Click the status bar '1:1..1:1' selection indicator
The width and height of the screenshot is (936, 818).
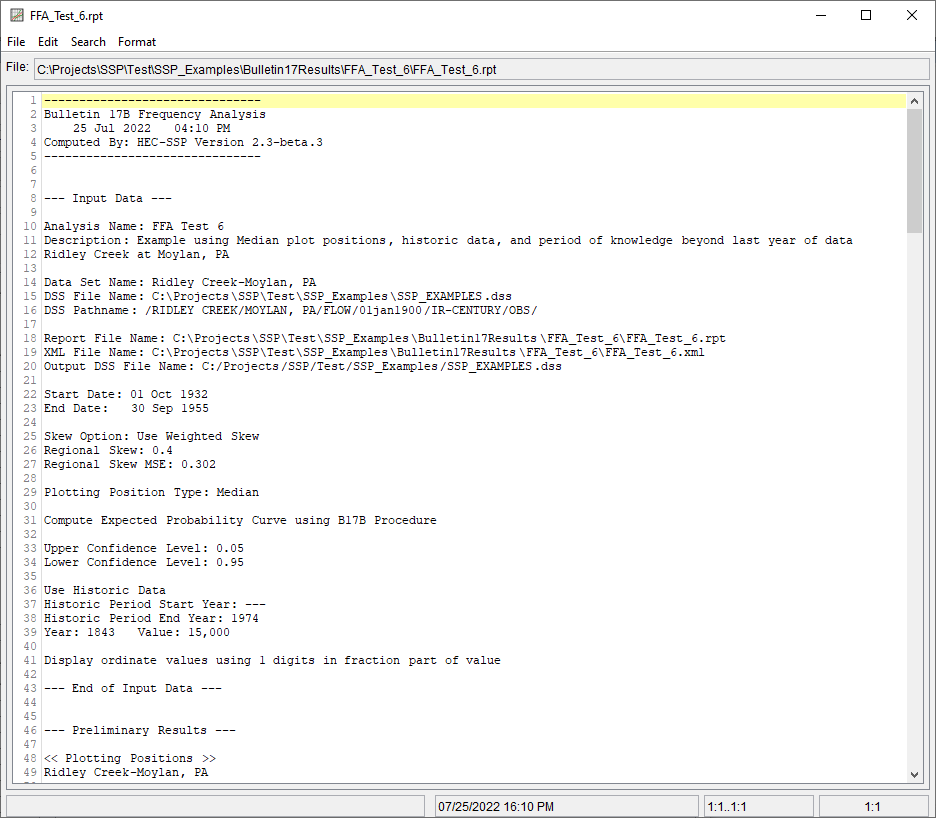click(727, 807)
